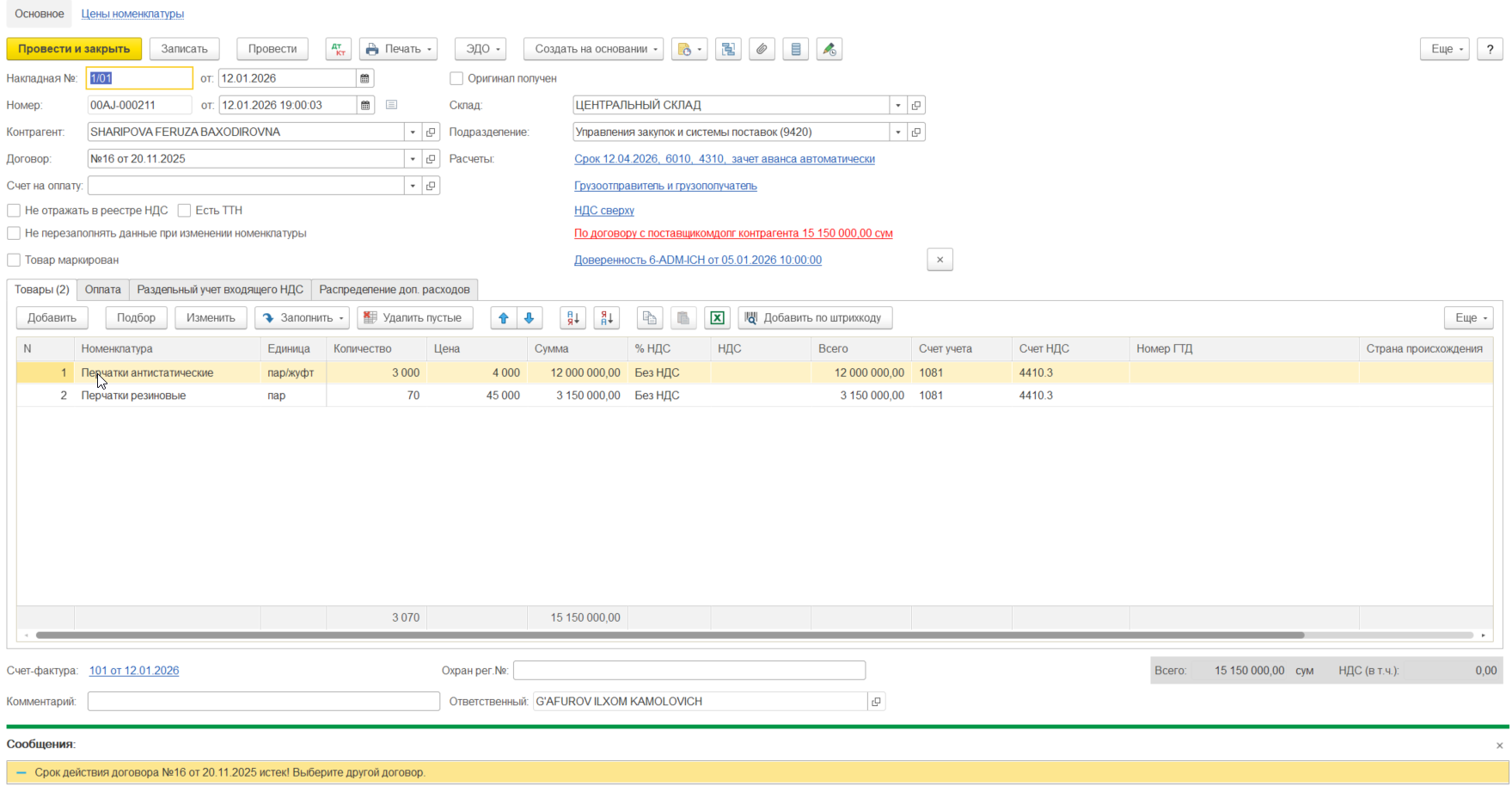Open Счет-фактура 101 от 12.01.2026 link
This screenshot has height=792, width=1512.
pos(134,671)
